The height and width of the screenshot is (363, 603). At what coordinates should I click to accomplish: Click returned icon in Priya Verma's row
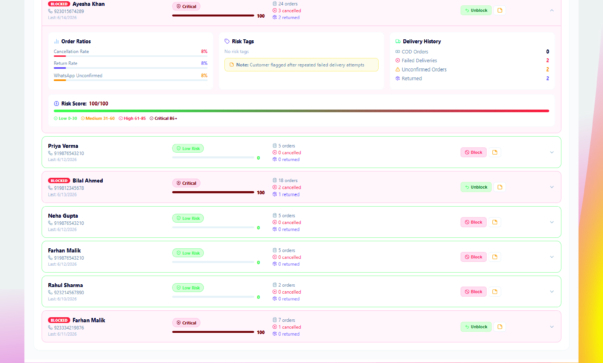click(x=275, y=159)
